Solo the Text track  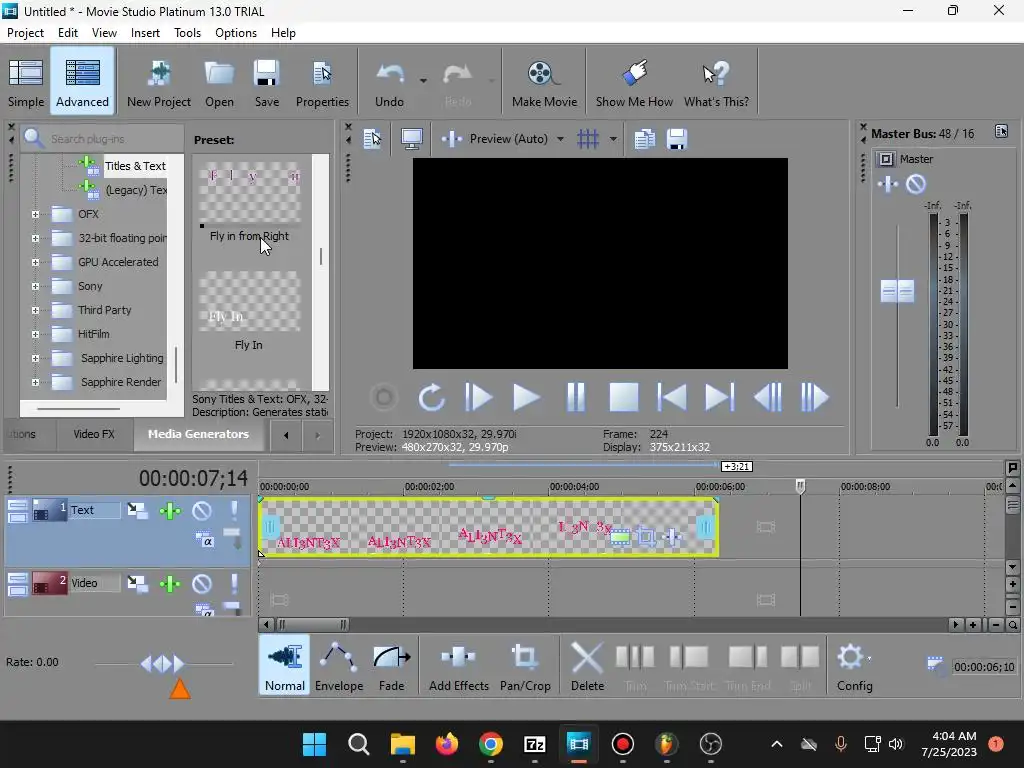[234, 511]
